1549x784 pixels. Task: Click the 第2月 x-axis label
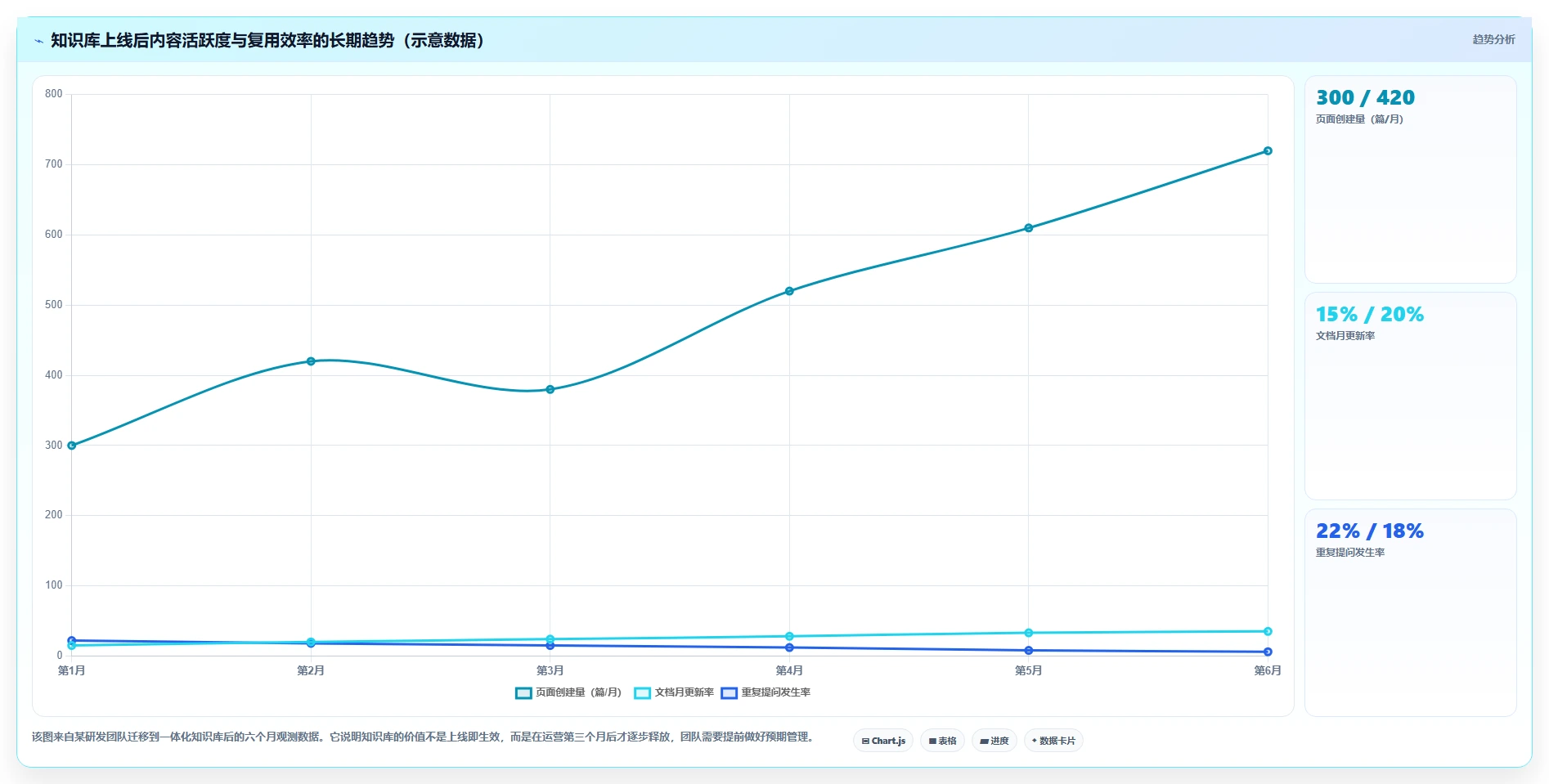pos(311,670)
